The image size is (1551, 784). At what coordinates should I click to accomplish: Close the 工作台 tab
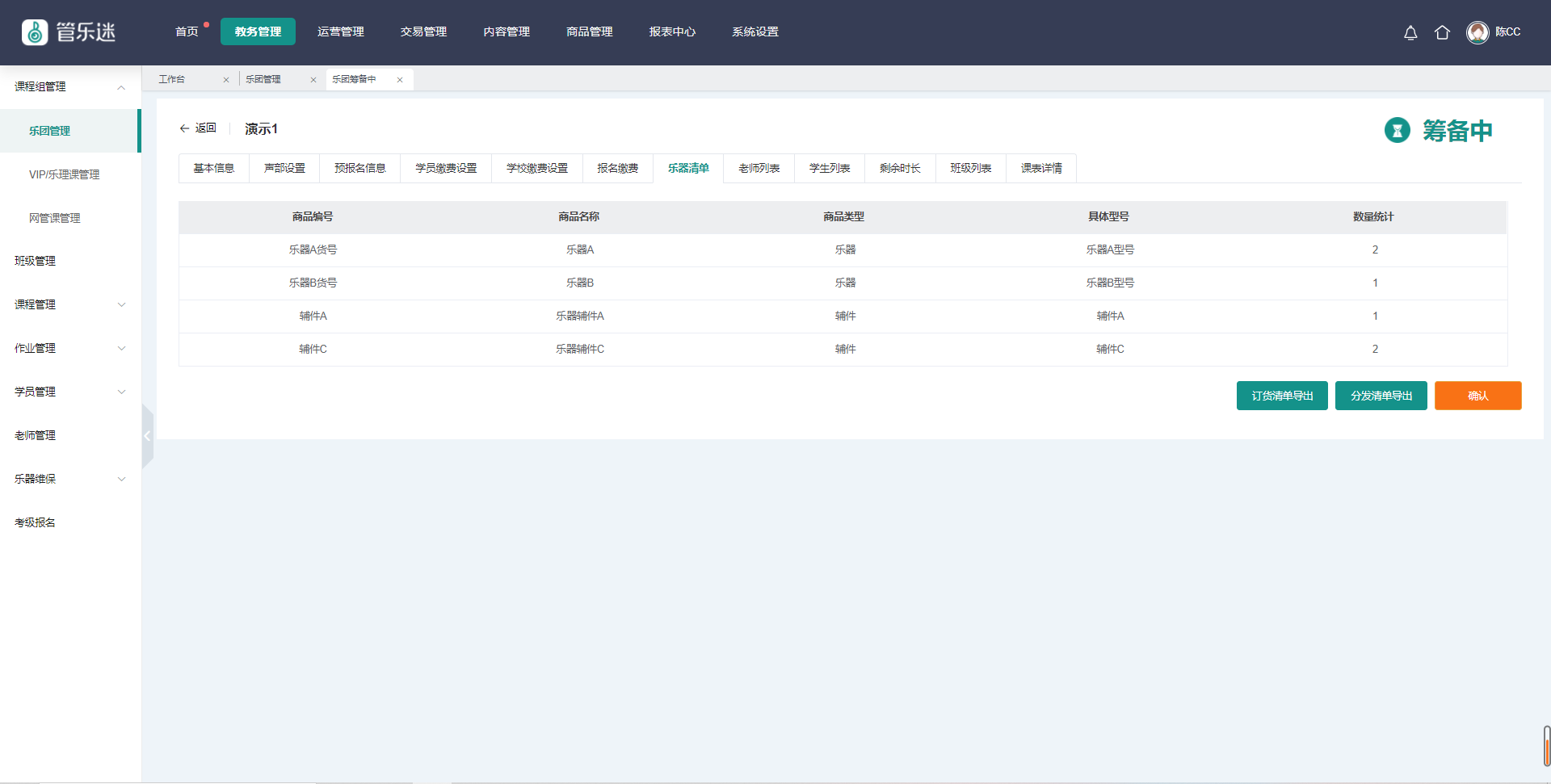point(226,80)
